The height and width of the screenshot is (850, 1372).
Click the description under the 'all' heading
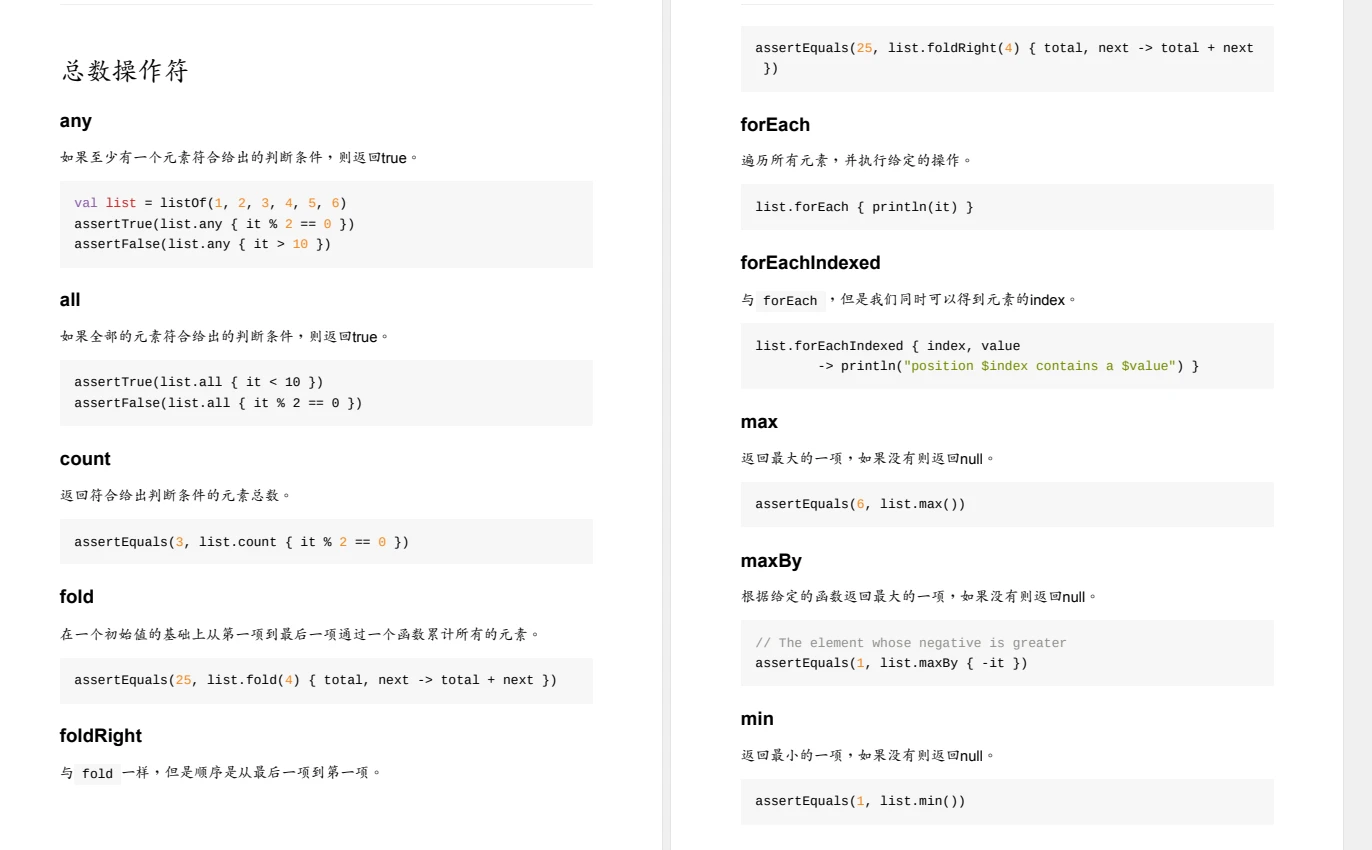pos(224,336)
